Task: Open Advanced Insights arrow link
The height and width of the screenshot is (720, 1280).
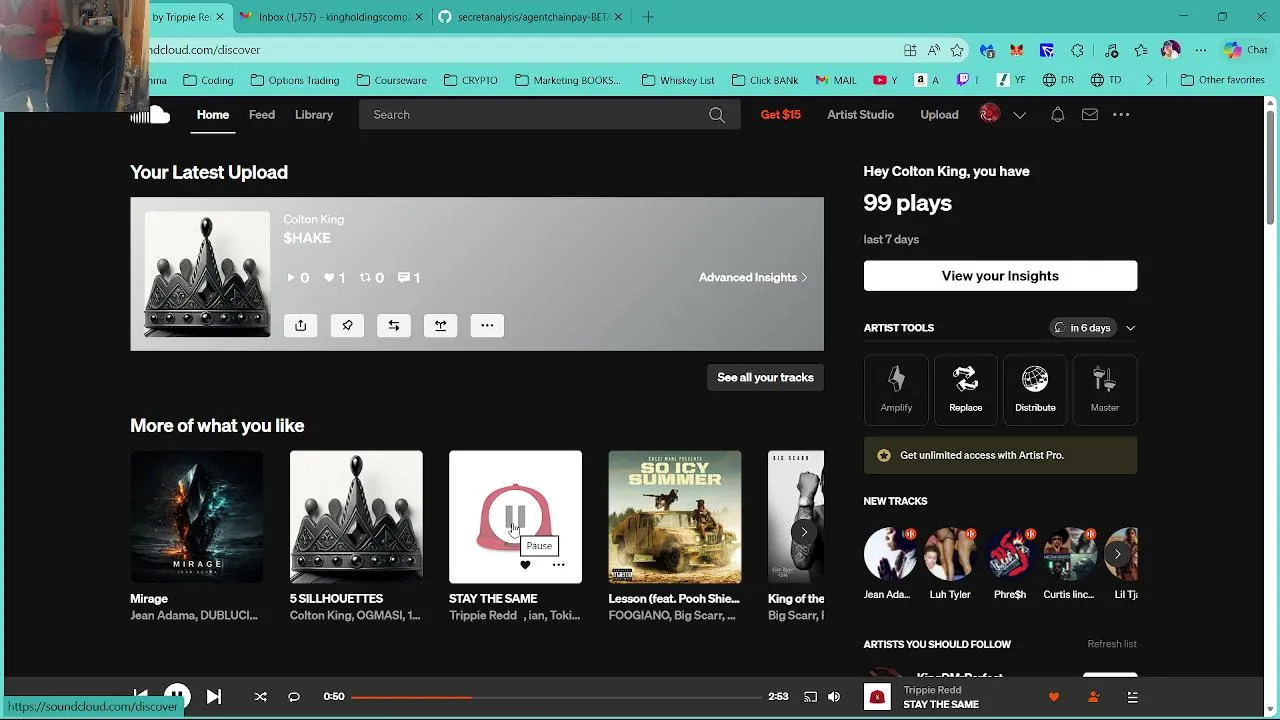Action: (753, 277)
